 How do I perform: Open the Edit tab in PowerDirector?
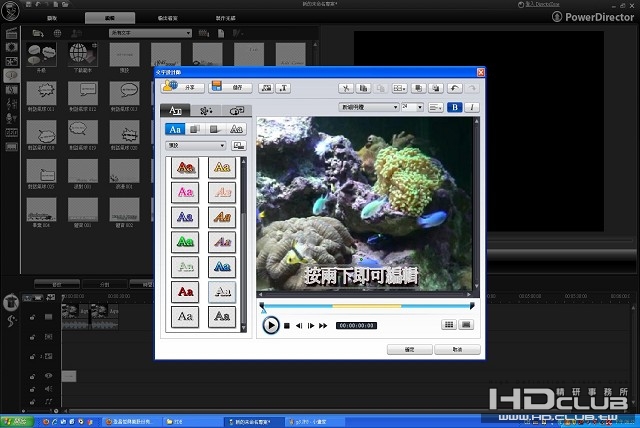click(x=110, y=18)
